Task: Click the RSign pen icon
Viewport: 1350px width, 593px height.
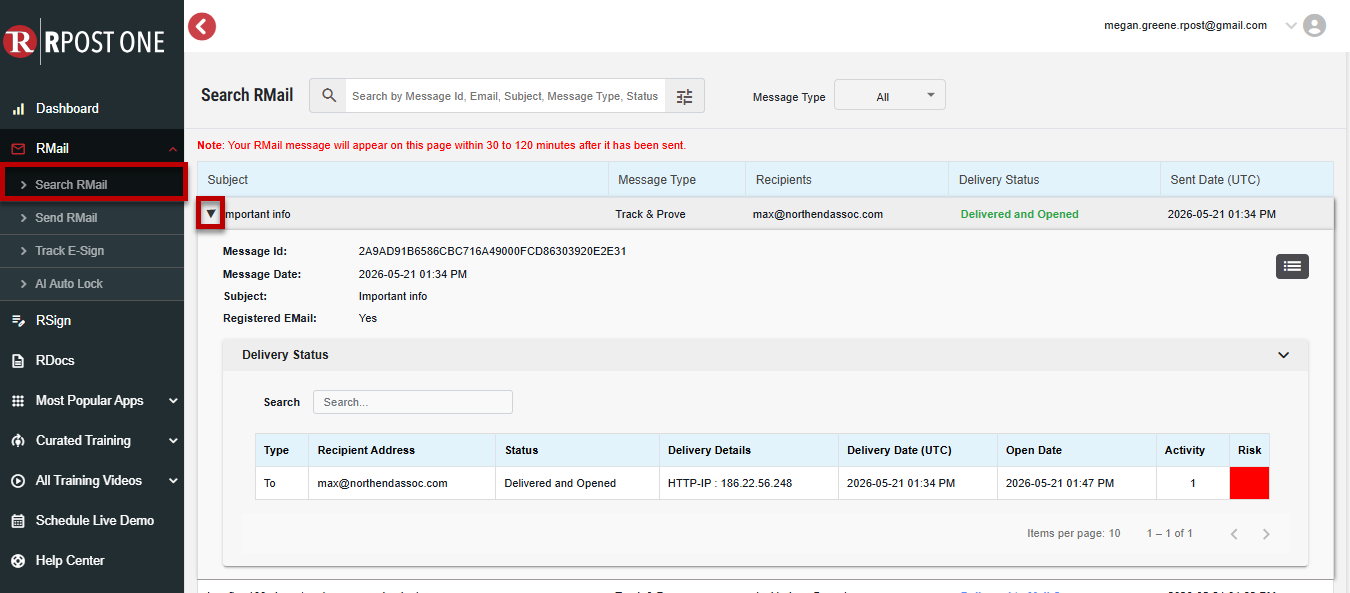Action: click(18, 321)
